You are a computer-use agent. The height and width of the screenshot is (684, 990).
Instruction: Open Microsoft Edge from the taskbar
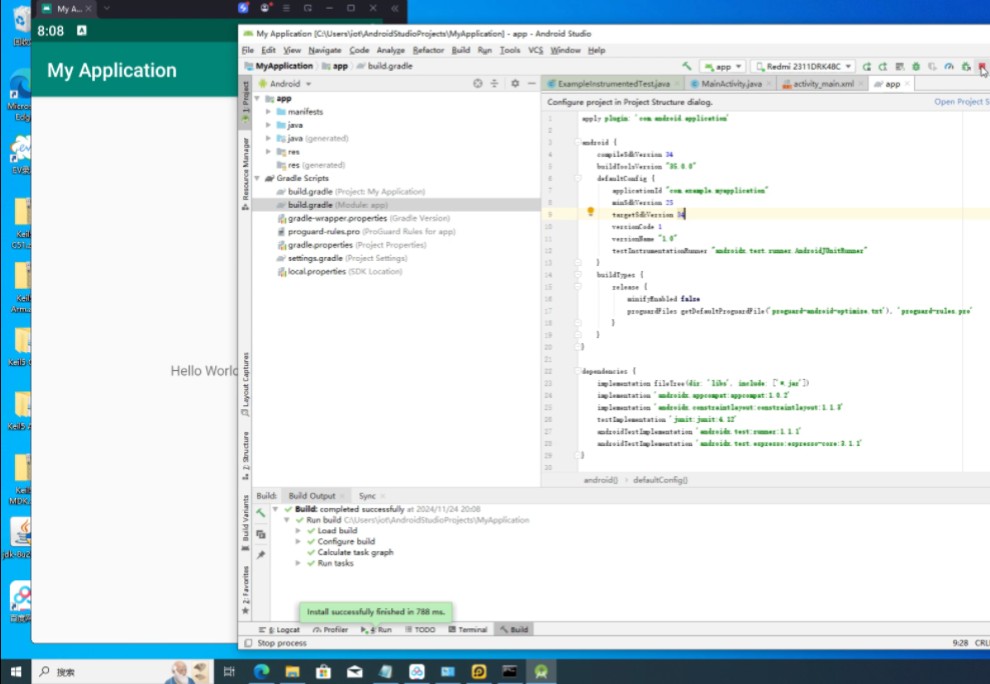(x=261, y=671)
